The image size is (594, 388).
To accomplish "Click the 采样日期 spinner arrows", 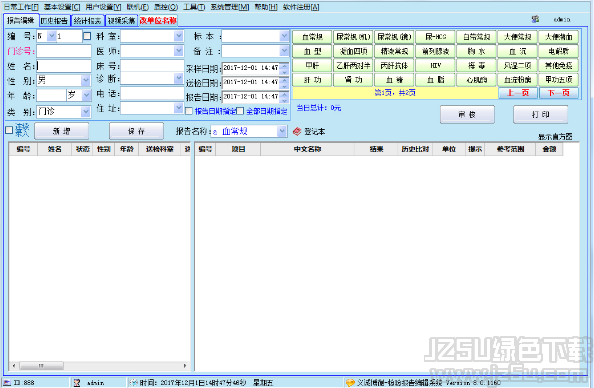I will click(x=284, y=68).
